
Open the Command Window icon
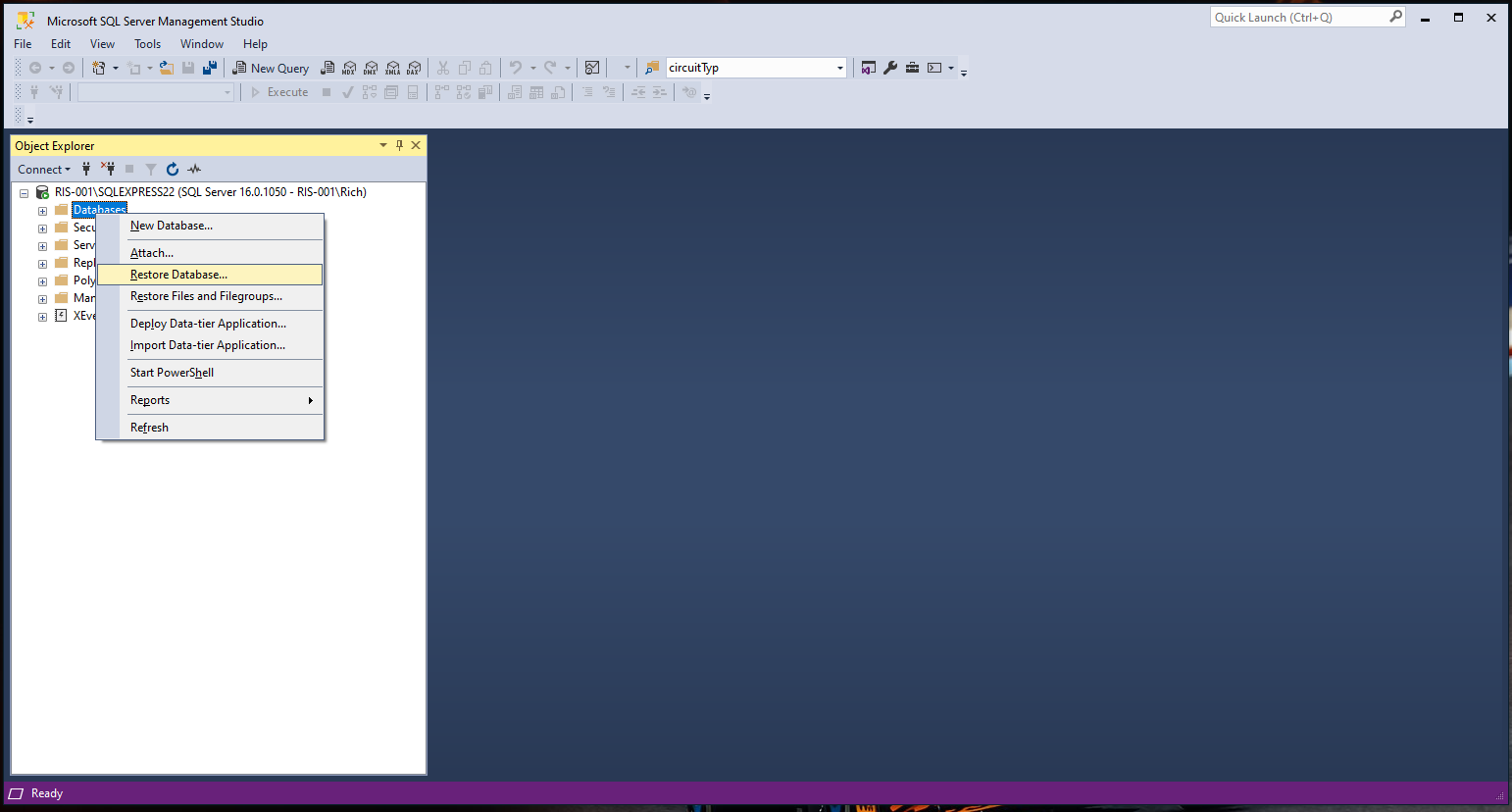pyautogui.click(x=934, y=68)
